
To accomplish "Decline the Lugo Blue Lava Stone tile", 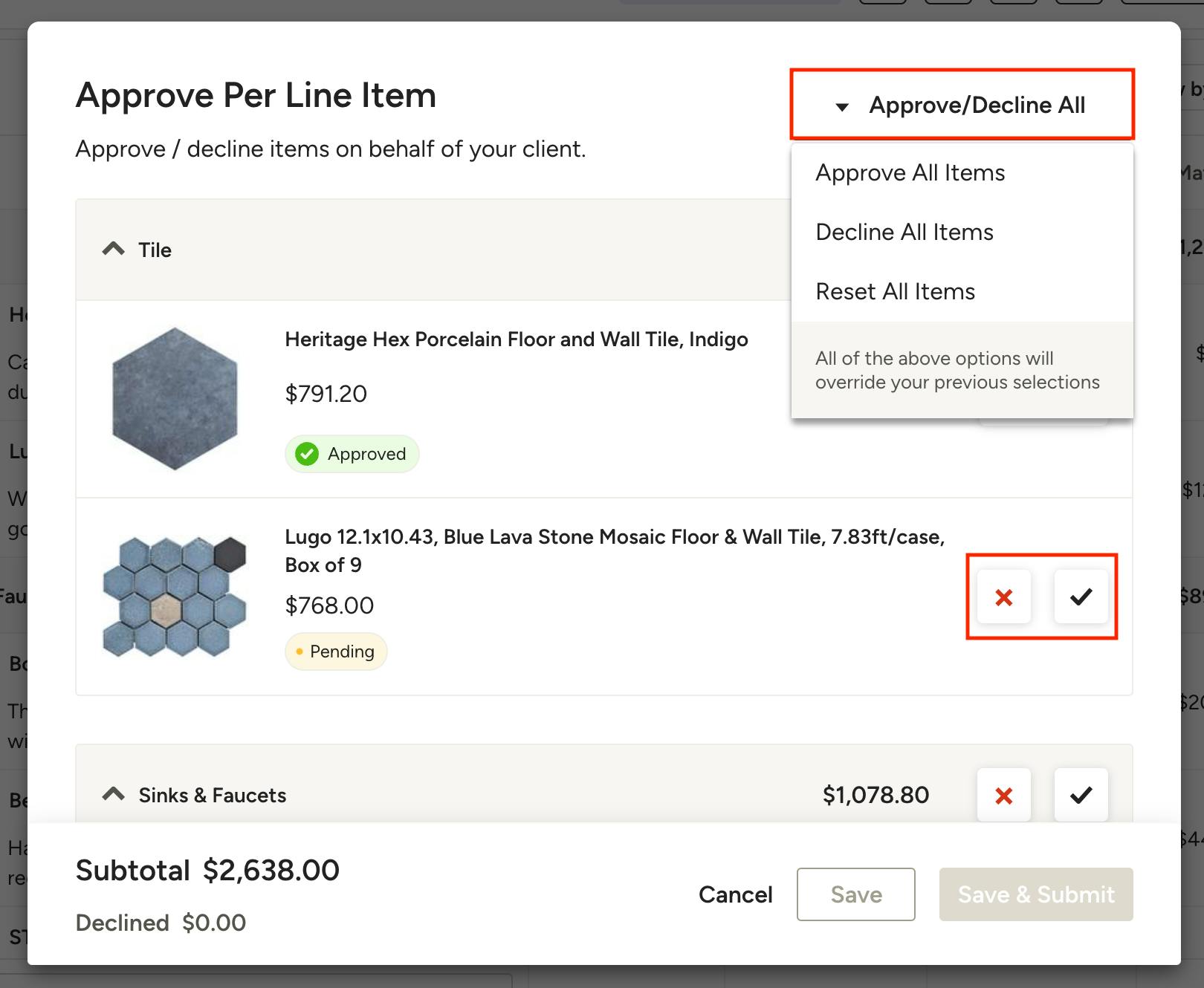I will pyautogui.click(x=1003, y=597).
